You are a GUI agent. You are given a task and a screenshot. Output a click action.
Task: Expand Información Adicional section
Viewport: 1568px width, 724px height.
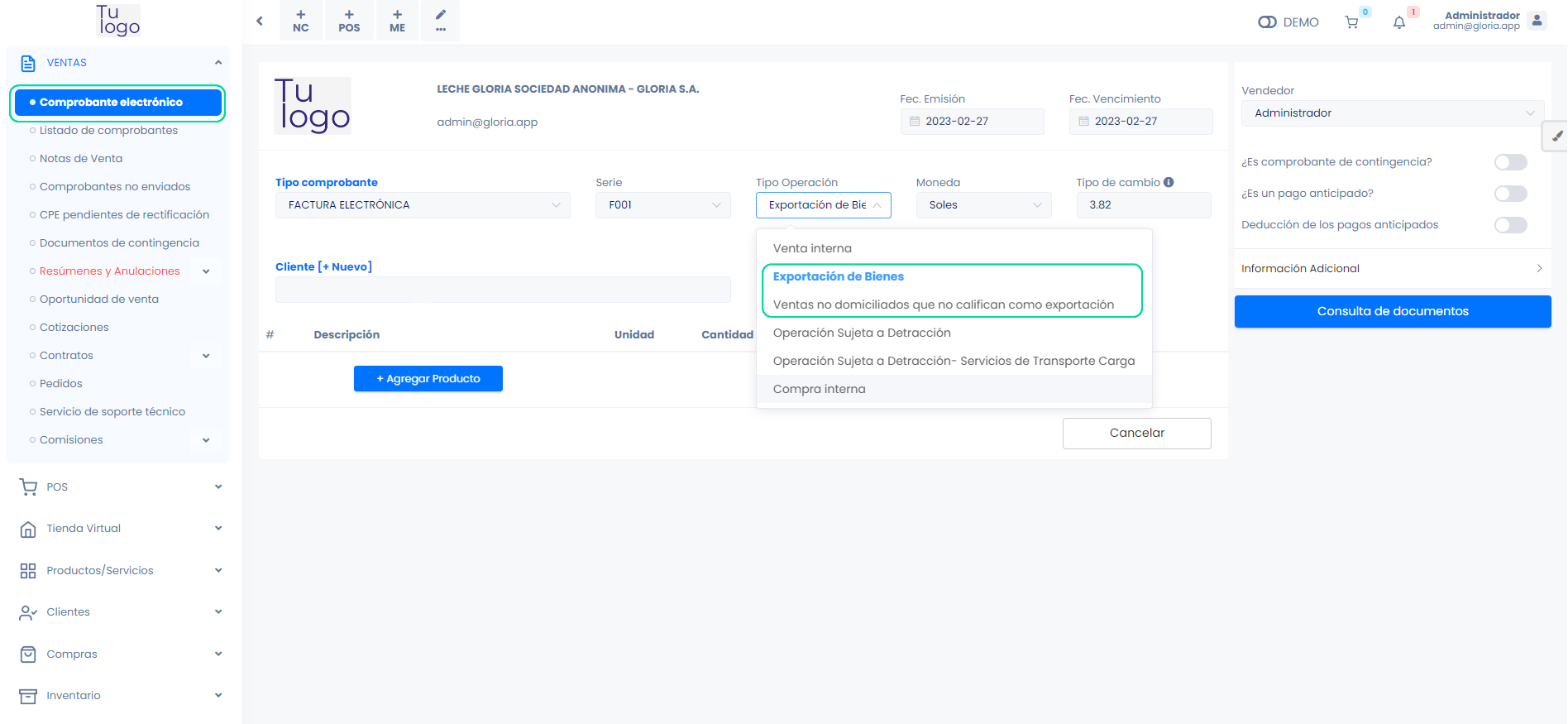(x=1392, y=268)
